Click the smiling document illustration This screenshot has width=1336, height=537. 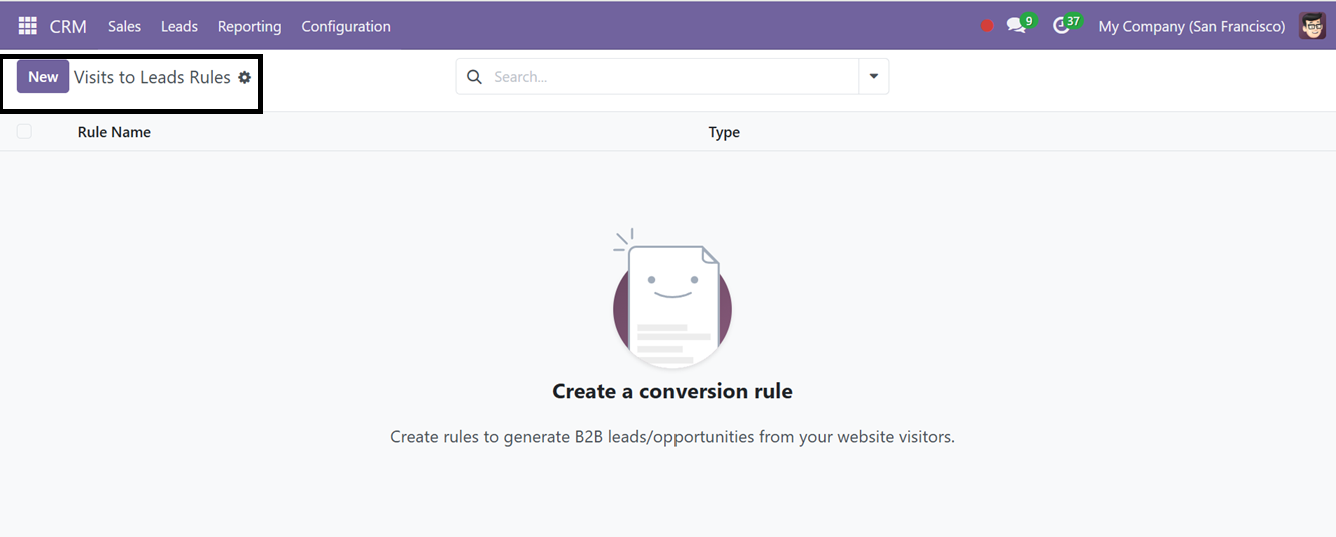coord(672,299)
